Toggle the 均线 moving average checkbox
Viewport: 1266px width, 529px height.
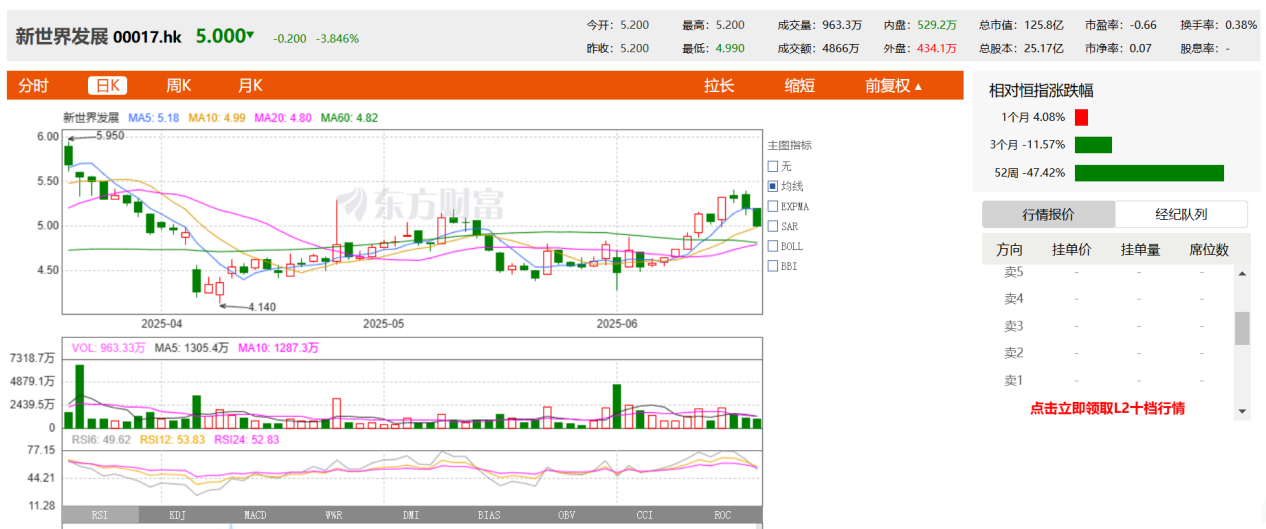772,186
